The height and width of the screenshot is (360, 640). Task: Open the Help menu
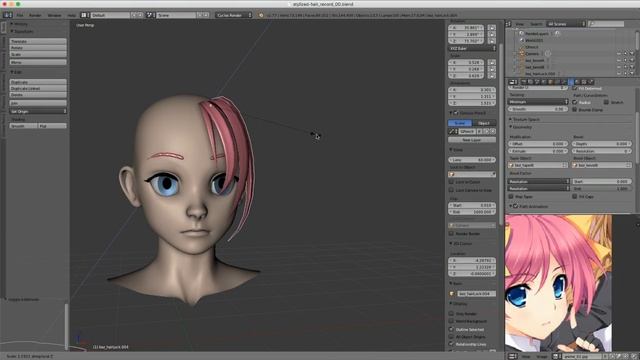point(71,15)
